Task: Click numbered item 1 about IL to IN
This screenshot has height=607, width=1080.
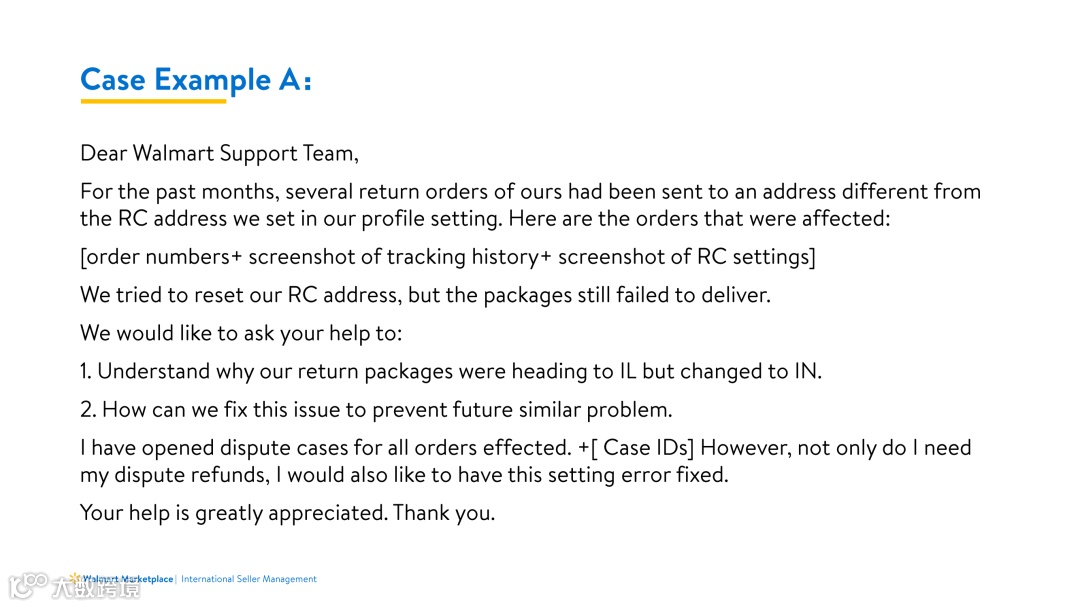Action: tap(451, 371)
